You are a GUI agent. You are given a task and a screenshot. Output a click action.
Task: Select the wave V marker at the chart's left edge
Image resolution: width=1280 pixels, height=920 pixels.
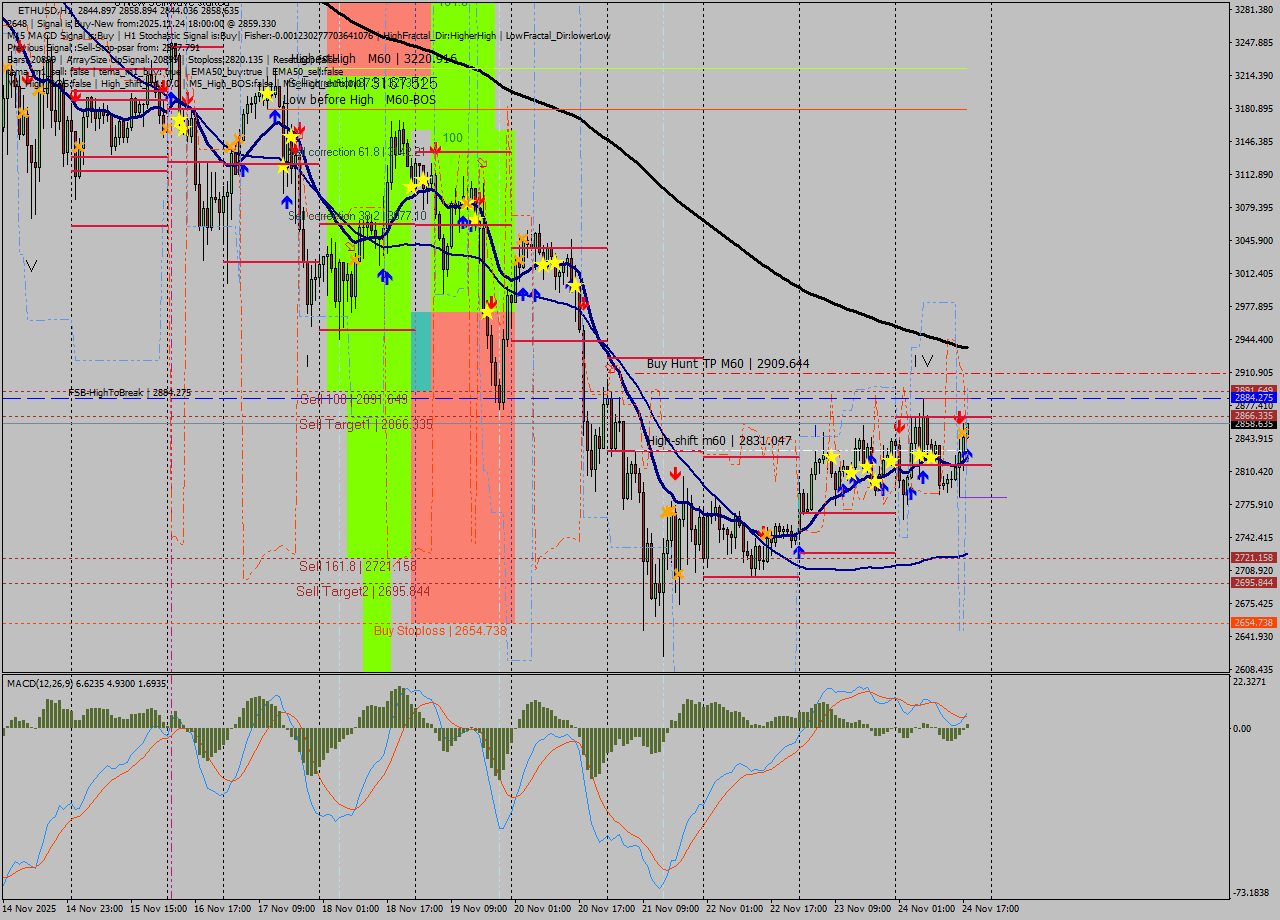(x=32, y=266)
